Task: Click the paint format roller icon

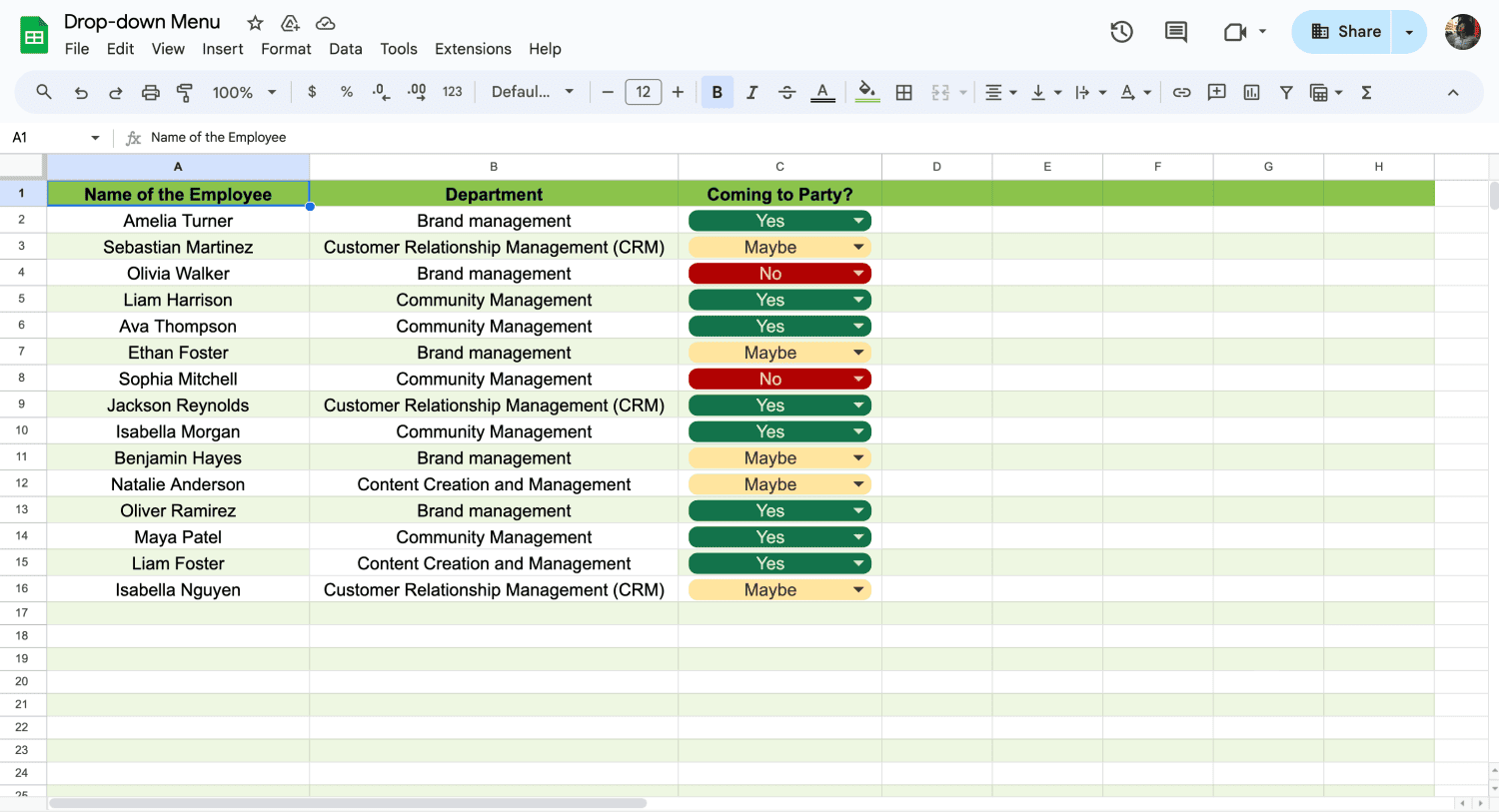Action: pos(185,93)
